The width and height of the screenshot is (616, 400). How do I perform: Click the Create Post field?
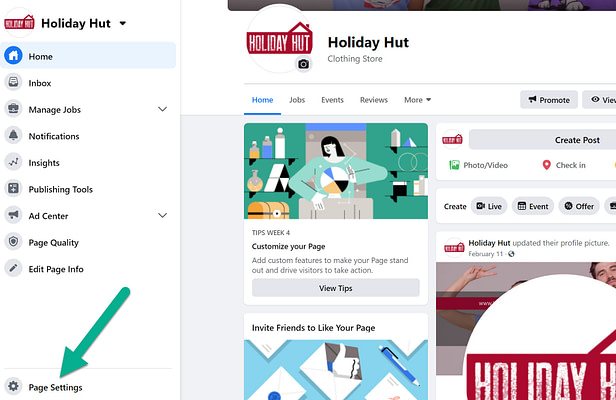tap(543, 140)
